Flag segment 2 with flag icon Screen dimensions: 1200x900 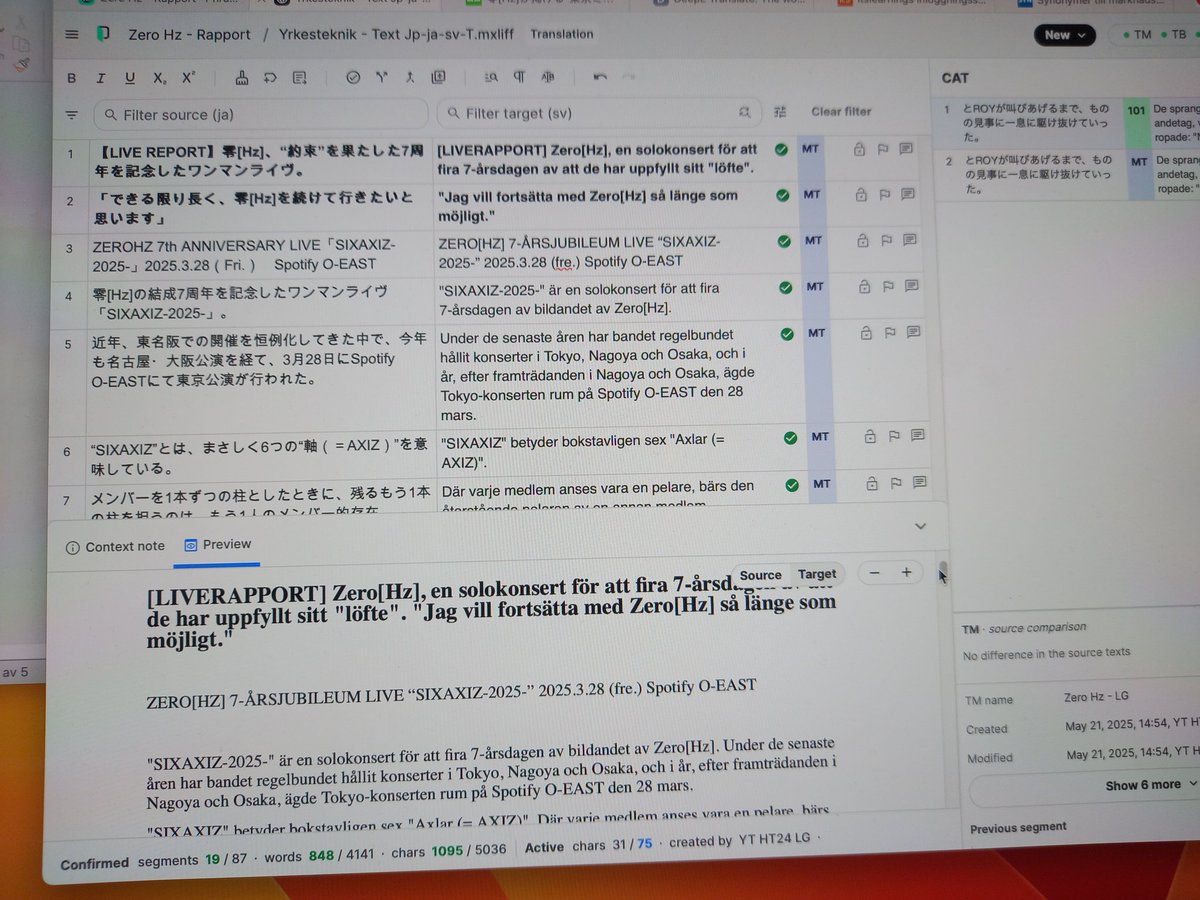[x=883, y=194]
